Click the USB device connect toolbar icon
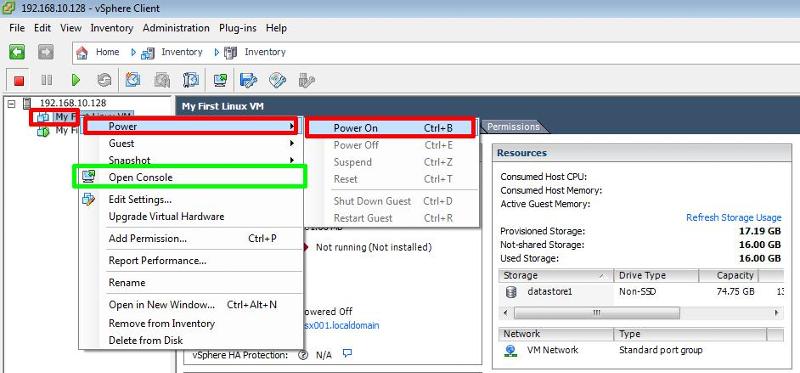The image size is (800, 373). pyautogui.click(x=306, y=80)
